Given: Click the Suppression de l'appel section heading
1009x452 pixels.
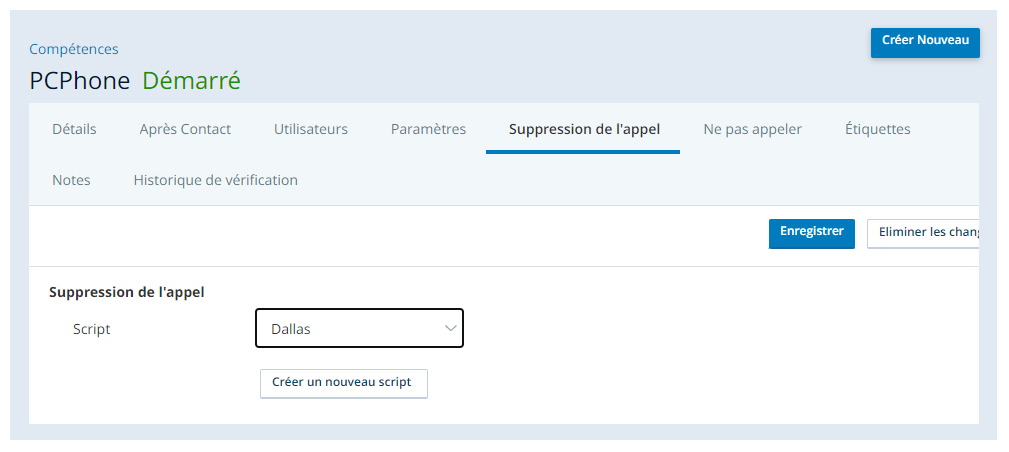Looking at the screenshot, I should pyautogui.click(x=127, y=292).
